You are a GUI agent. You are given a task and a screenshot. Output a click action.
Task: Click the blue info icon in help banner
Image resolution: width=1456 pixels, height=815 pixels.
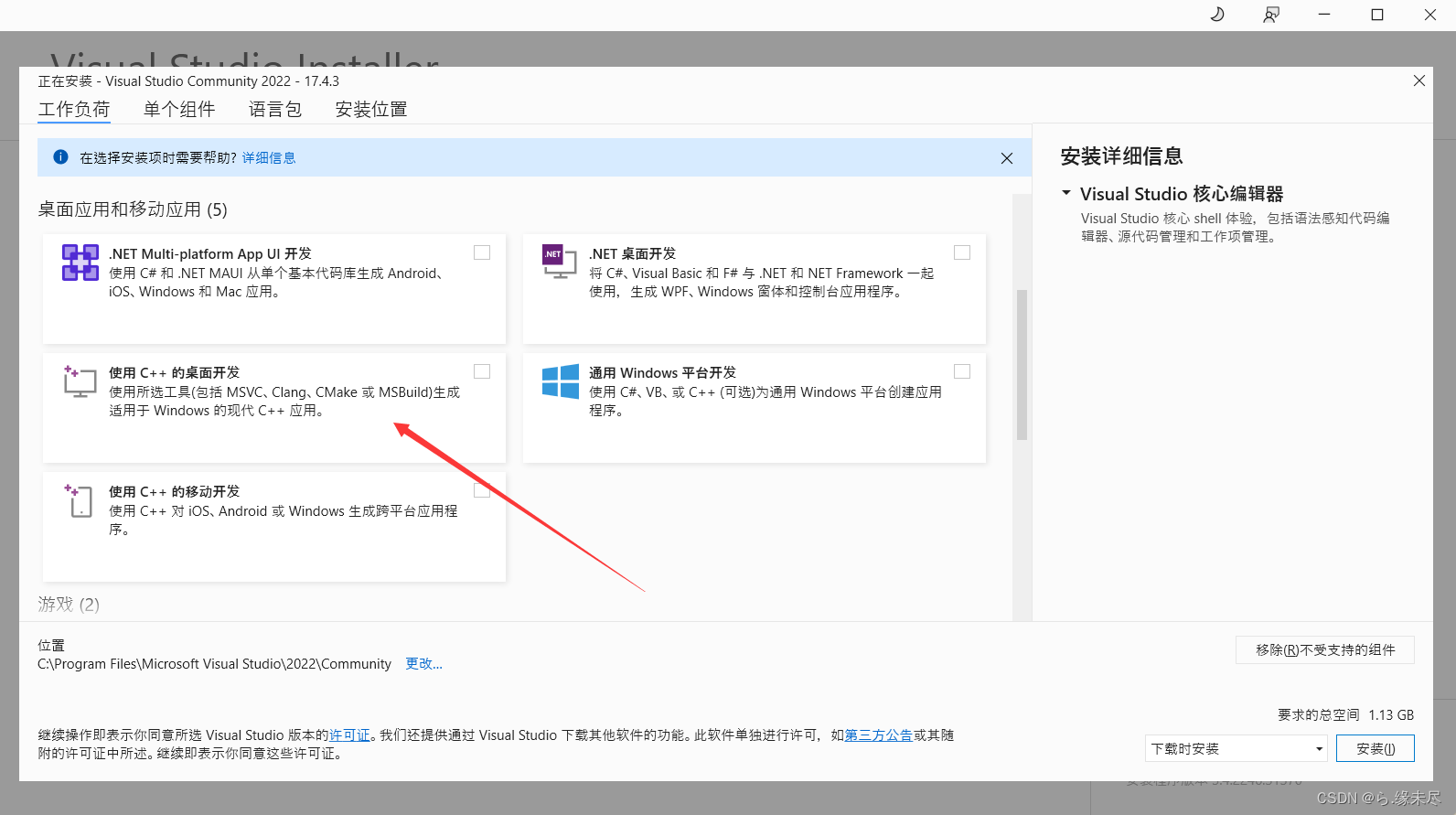(60, 157)
